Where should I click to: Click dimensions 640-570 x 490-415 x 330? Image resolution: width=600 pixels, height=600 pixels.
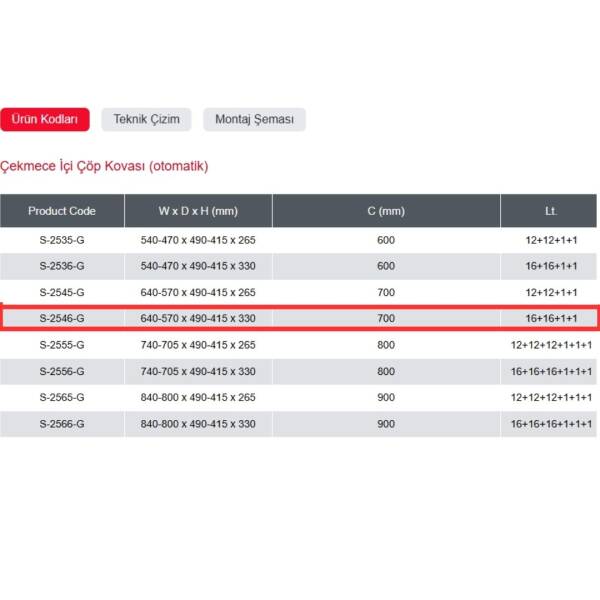(198, 318)
